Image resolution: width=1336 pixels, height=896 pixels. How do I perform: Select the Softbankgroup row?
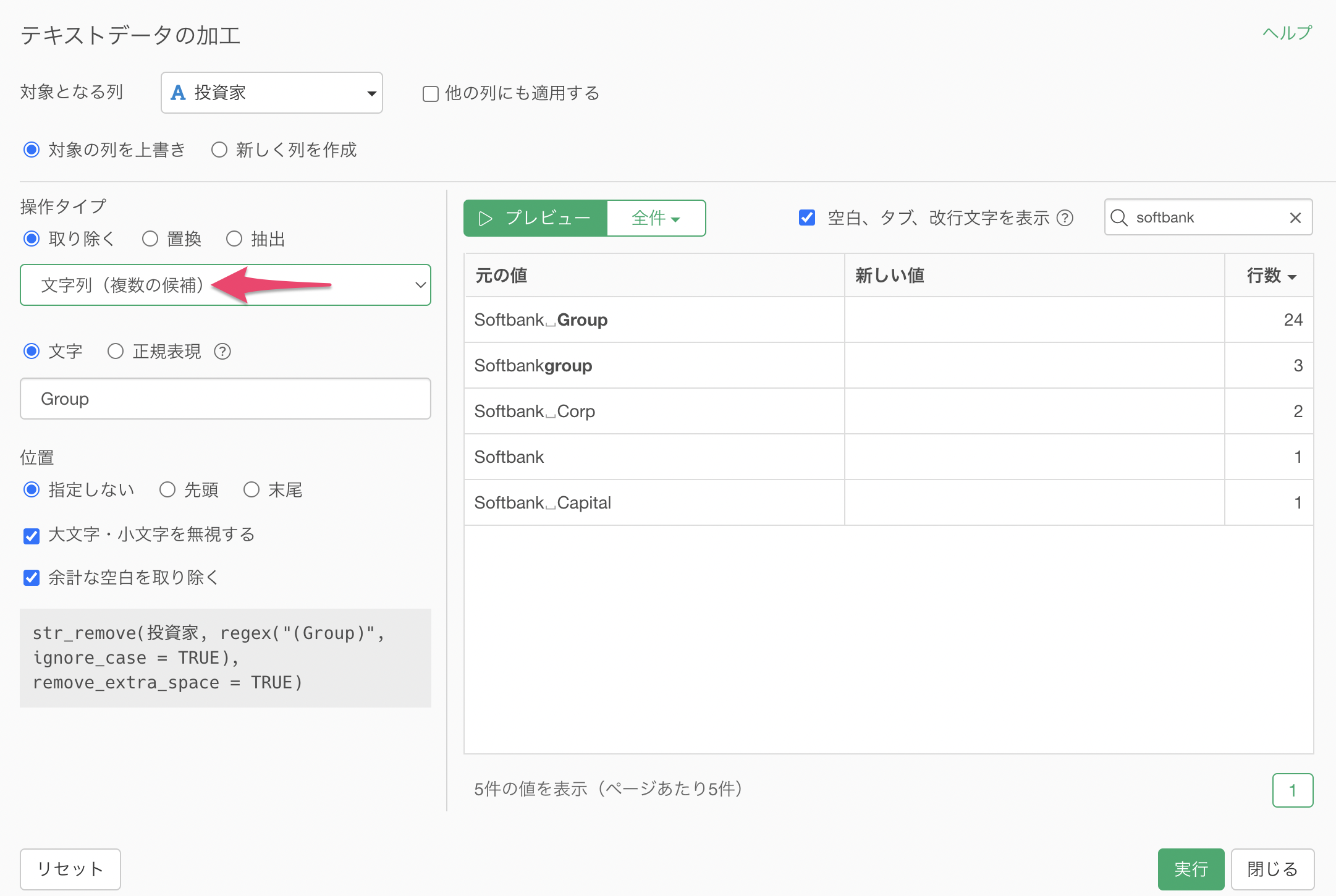click(x=889, y=366)
